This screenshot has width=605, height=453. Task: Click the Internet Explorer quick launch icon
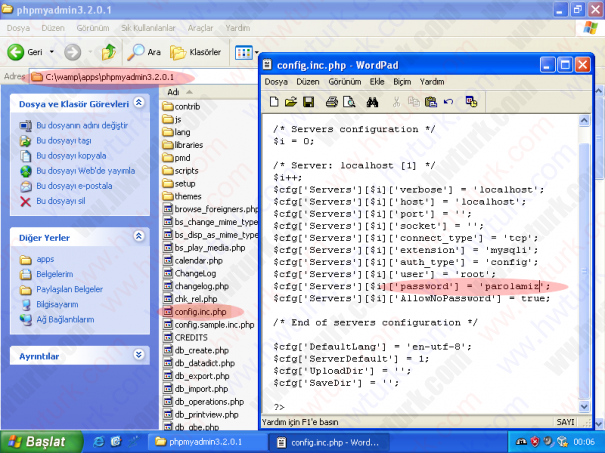tap(99, 442)
